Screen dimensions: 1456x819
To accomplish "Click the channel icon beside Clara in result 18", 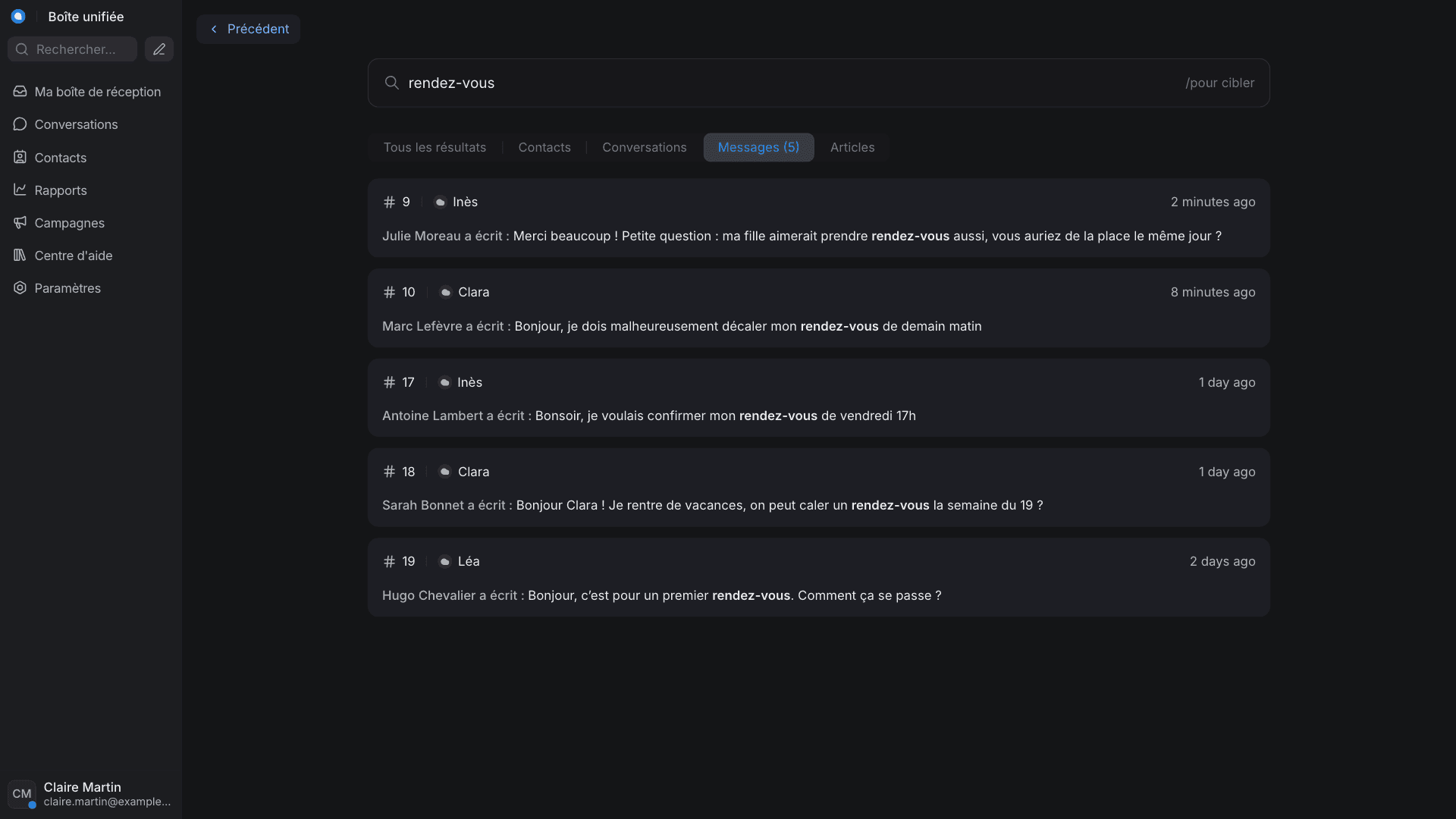I will pos(445,472).
